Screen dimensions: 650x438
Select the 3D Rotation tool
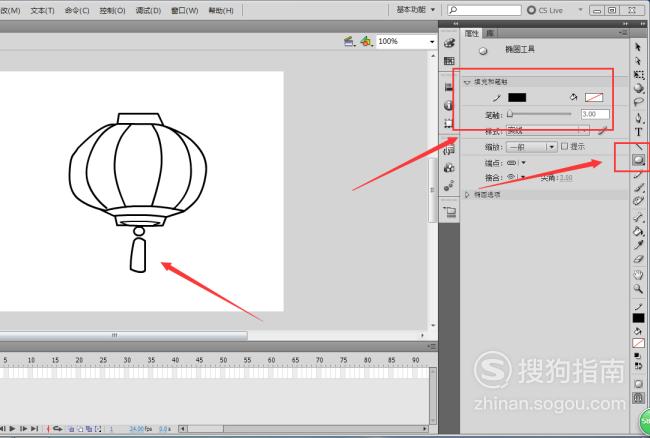tap(638, 88)
